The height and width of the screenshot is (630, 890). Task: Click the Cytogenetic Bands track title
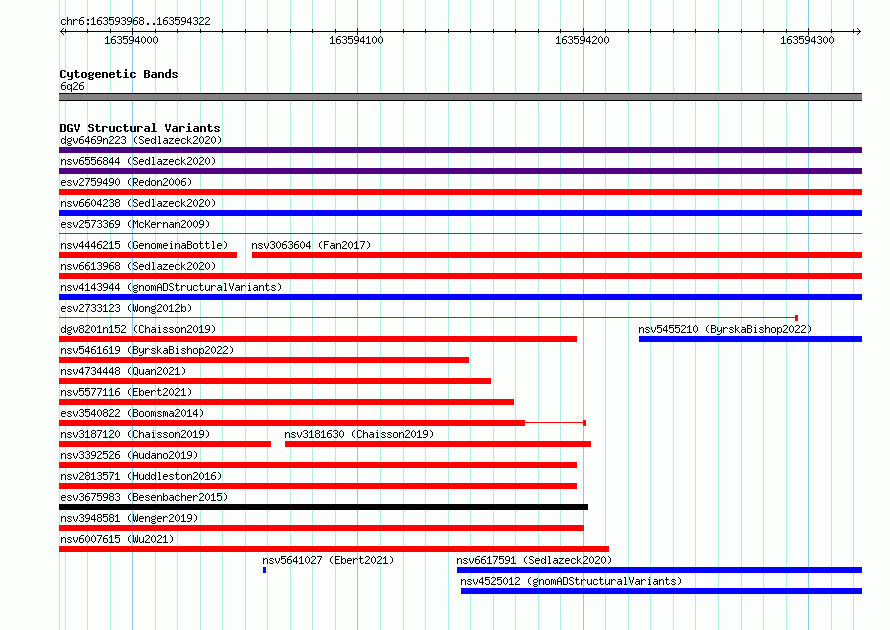tap(119, 74)
